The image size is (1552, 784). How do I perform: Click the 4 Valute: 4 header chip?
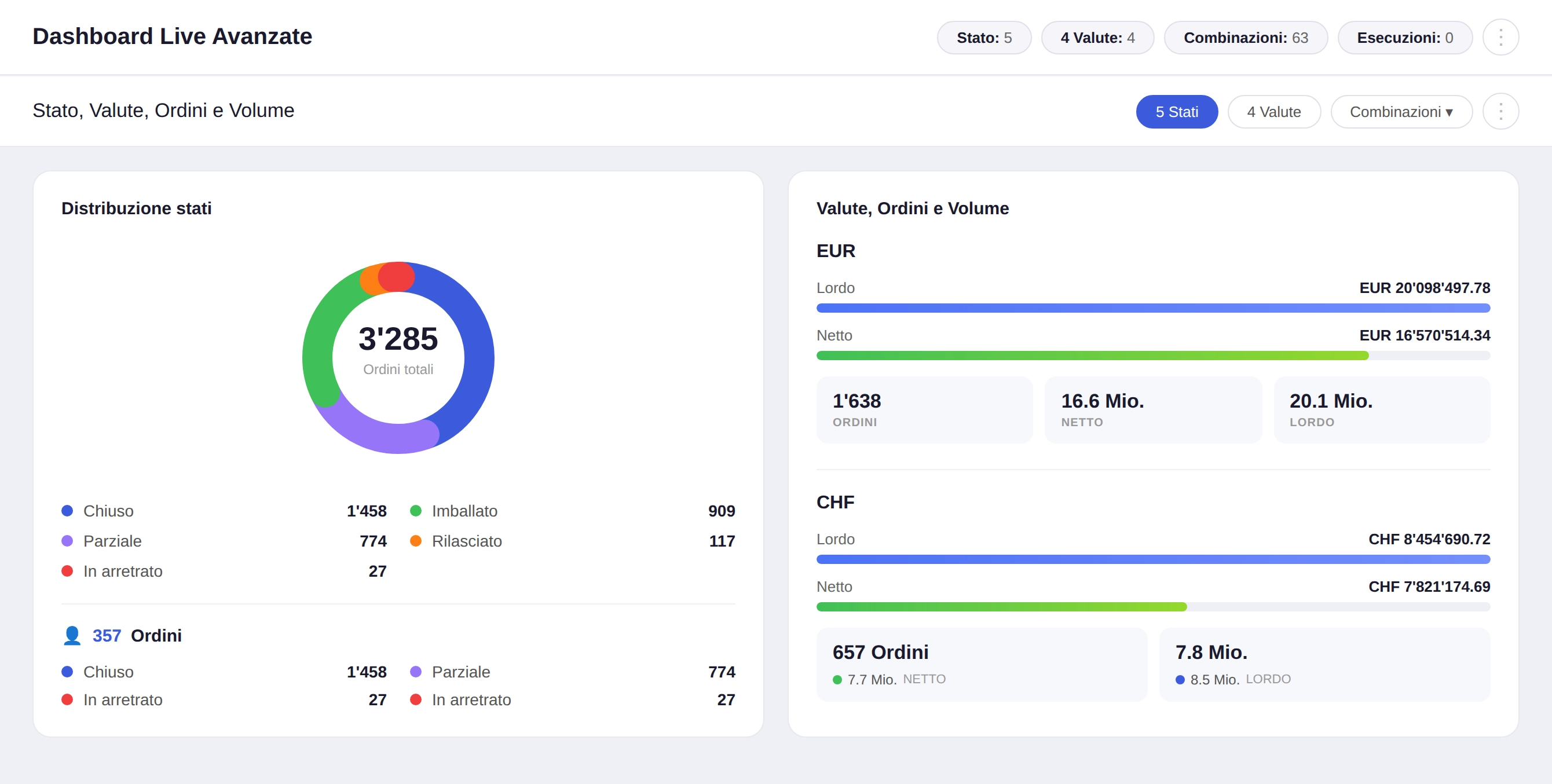(1098, 36)
